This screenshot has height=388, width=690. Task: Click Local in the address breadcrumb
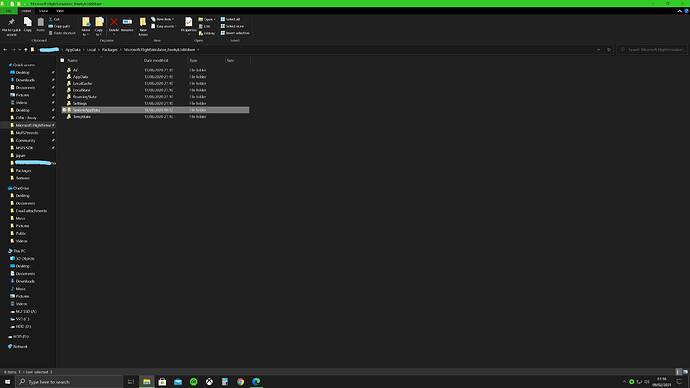[91, 50]
